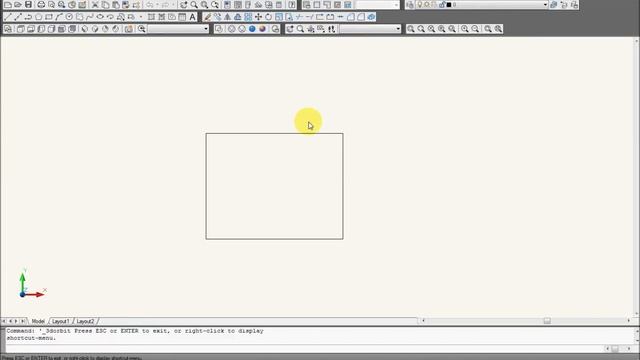Viewport: 640px width, 360px height.
Task: Select the Offset tool
Action: tap(238, 17)
